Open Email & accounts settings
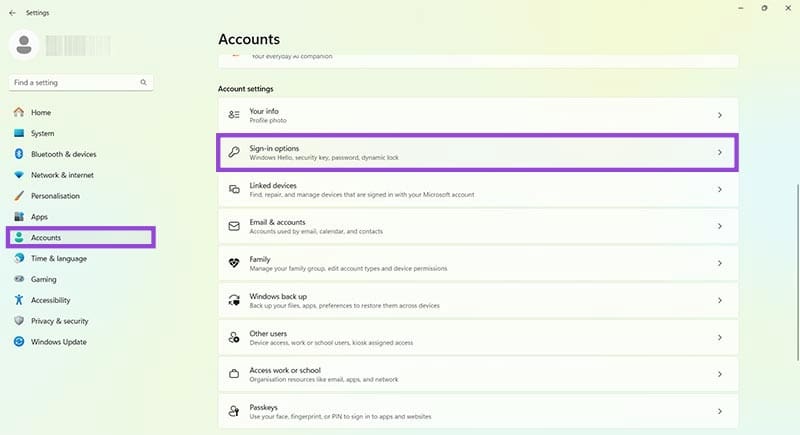Viewport: 800px width, 435px height. (277, 226)
